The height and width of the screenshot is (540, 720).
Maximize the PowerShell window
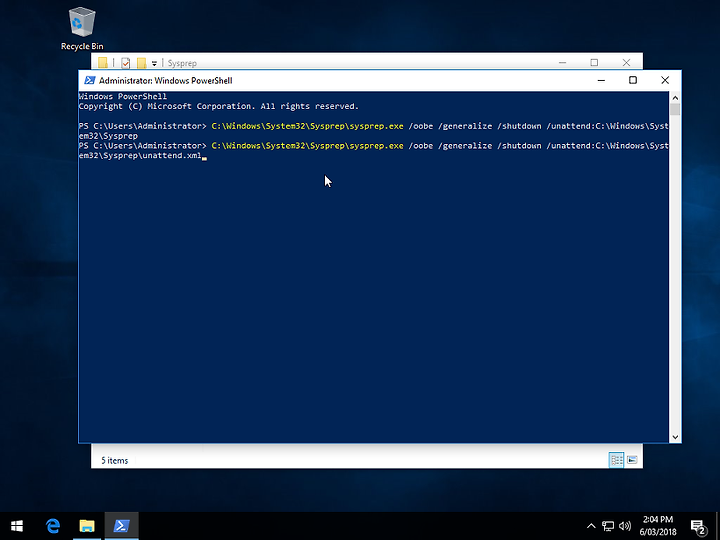point(633,80)
